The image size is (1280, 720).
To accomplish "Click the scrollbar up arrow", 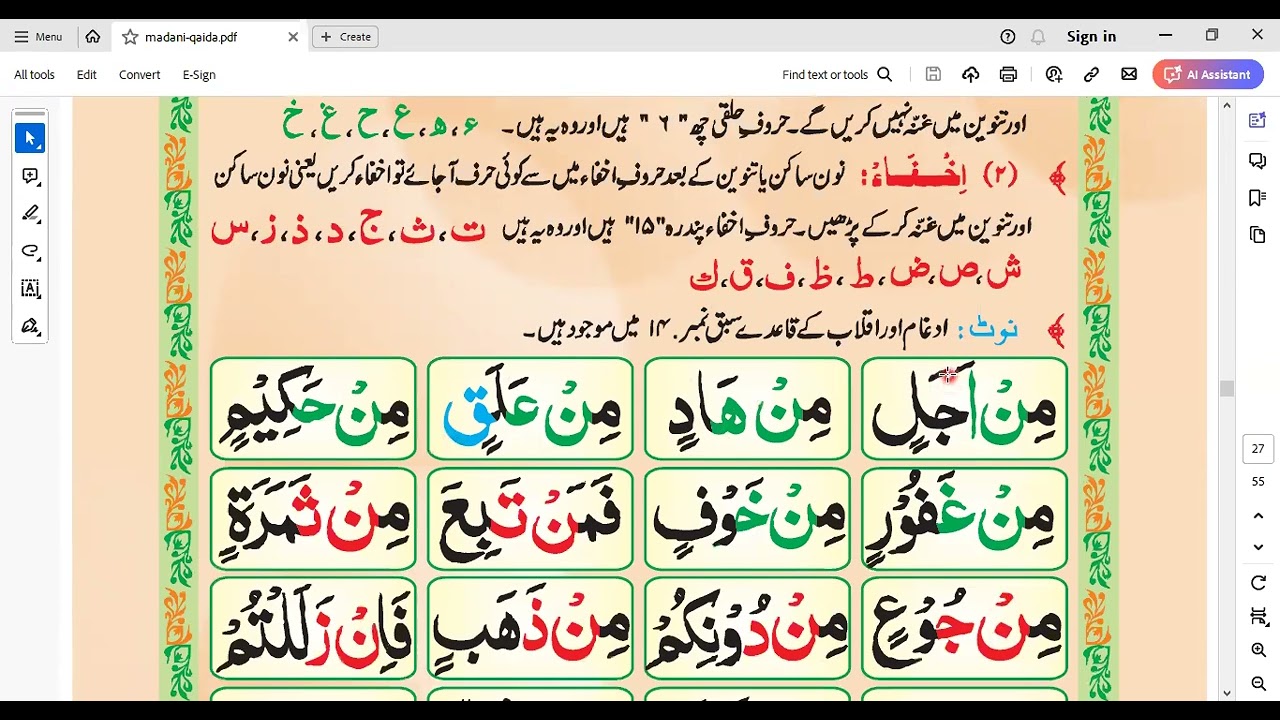I will 1227,105.
